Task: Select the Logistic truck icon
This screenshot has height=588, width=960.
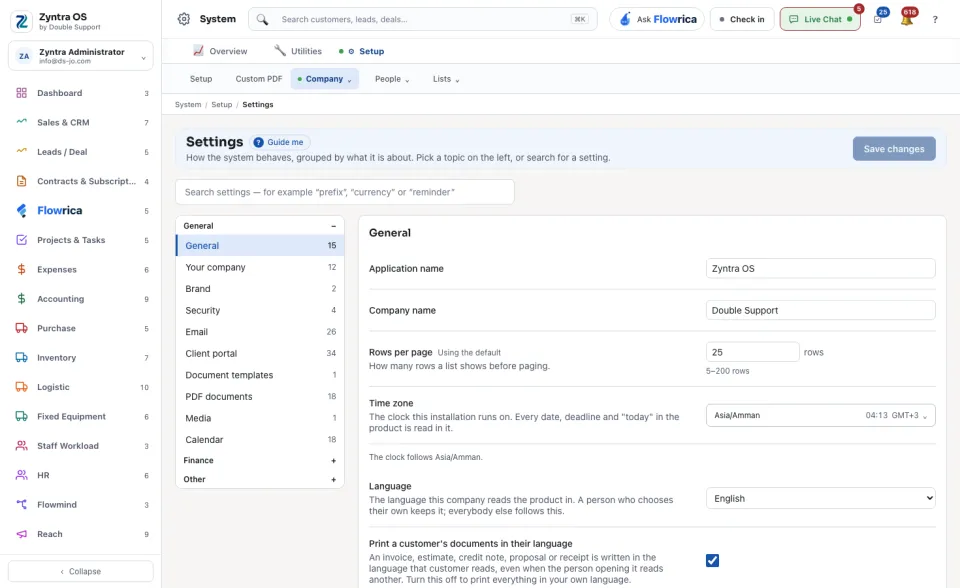Action: tap(21, 387)
